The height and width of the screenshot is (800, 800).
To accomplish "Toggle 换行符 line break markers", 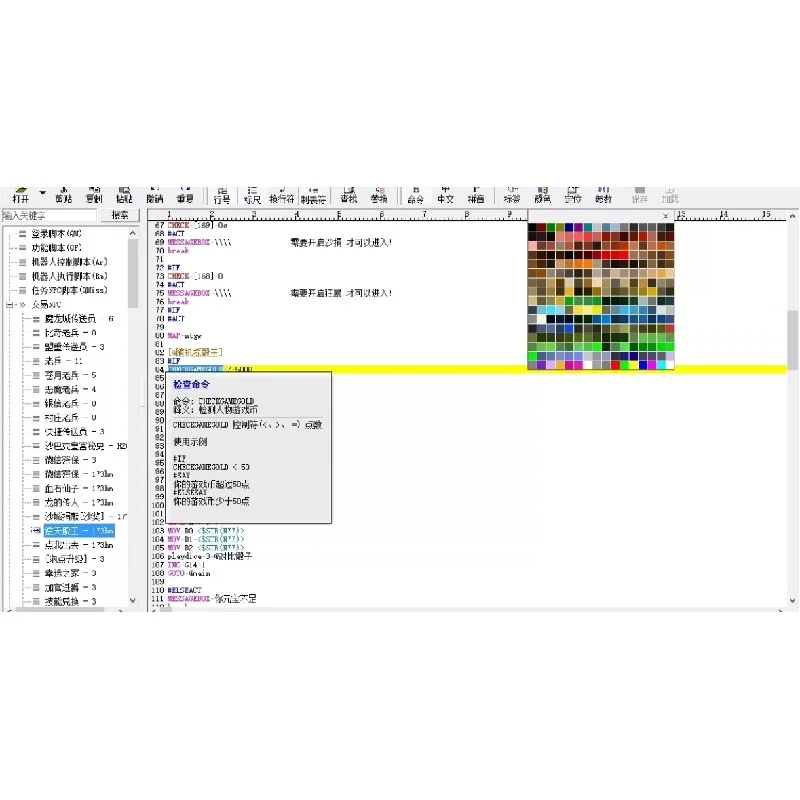I will (282, 196).
